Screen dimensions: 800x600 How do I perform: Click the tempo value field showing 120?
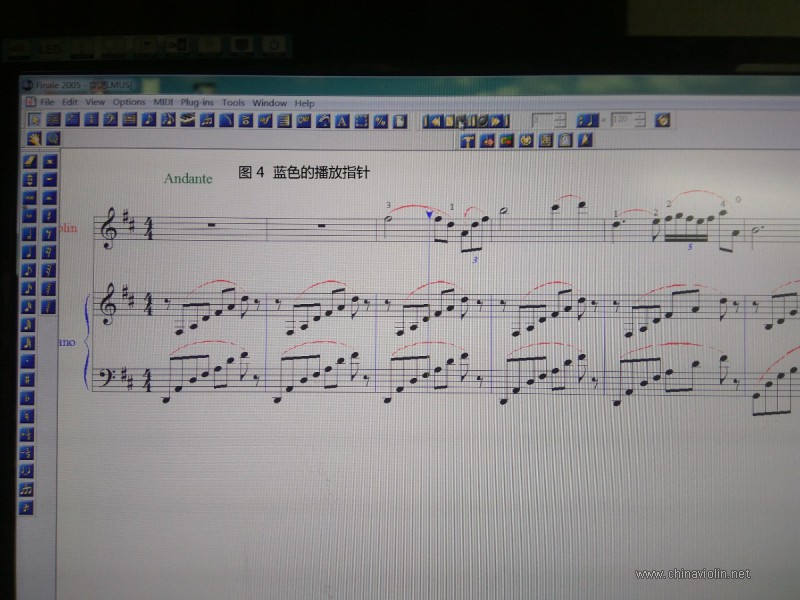621,121
